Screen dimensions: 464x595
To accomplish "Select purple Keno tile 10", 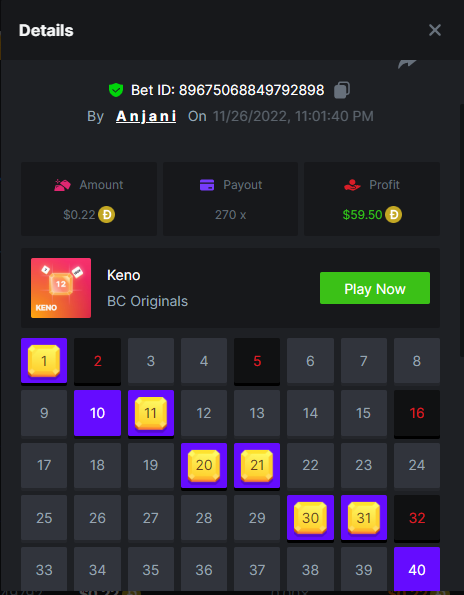I will click(x=98, y=413).
